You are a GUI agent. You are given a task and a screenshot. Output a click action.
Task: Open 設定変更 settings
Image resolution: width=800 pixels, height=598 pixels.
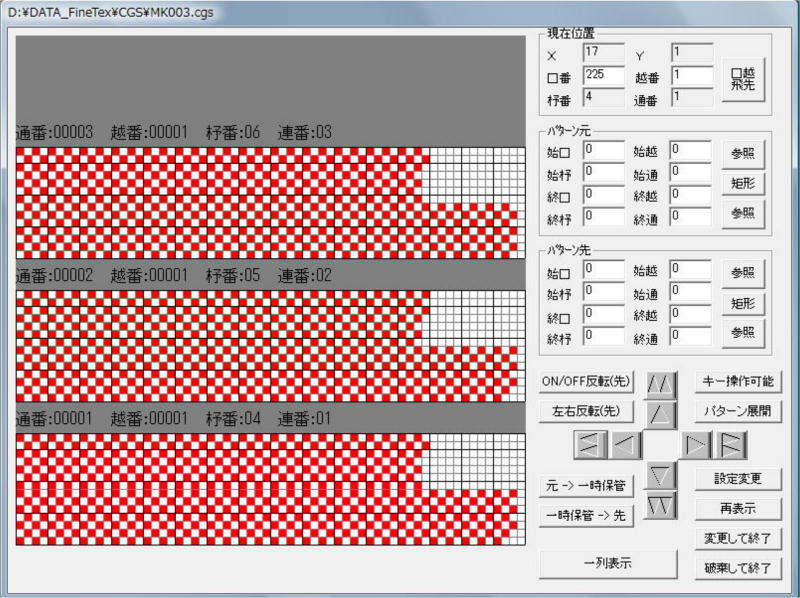(x=738, y=478)
